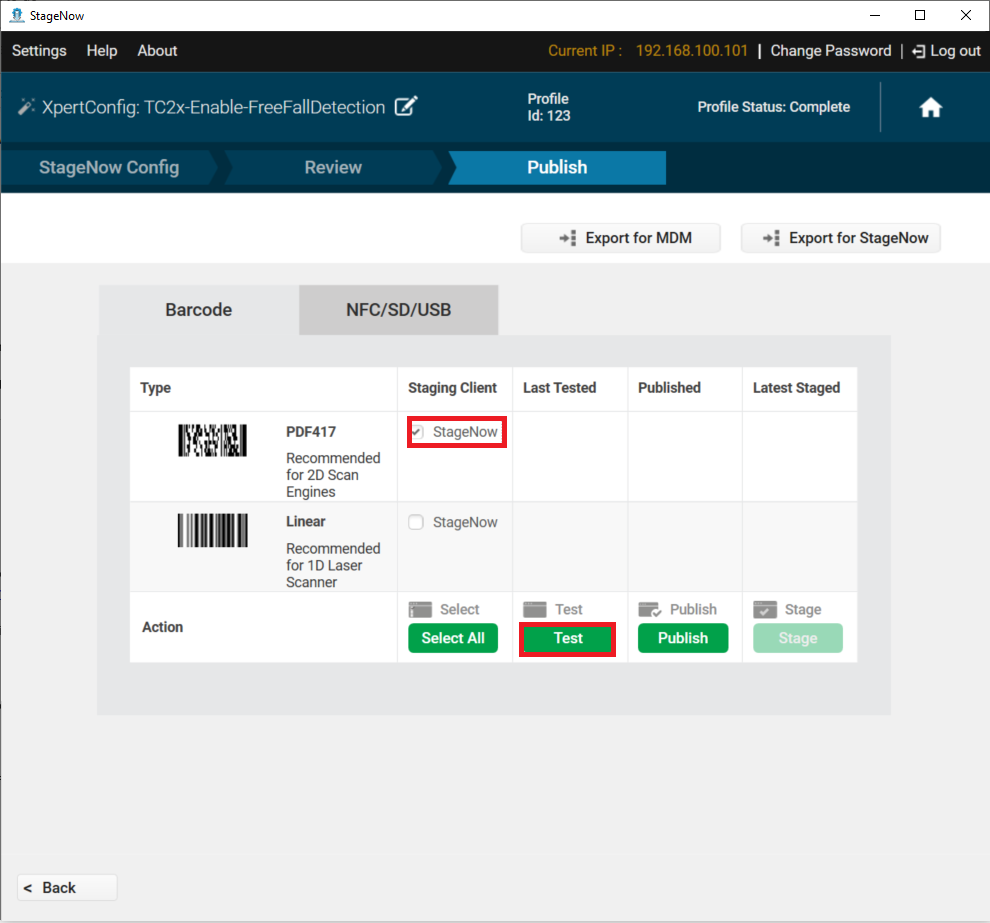
Task: Open the Help menu
Action: click(102, 51)
